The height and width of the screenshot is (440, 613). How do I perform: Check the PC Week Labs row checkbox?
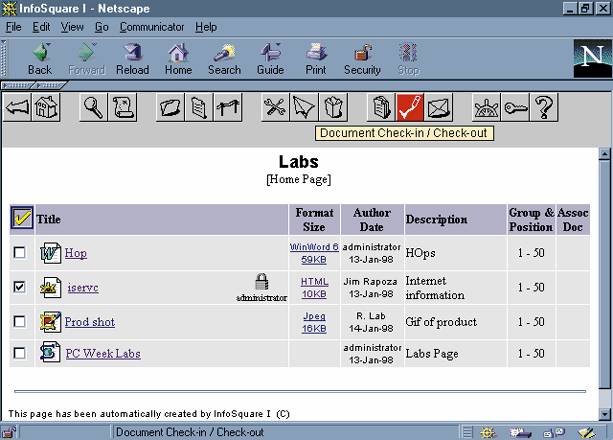pos(20,353)
